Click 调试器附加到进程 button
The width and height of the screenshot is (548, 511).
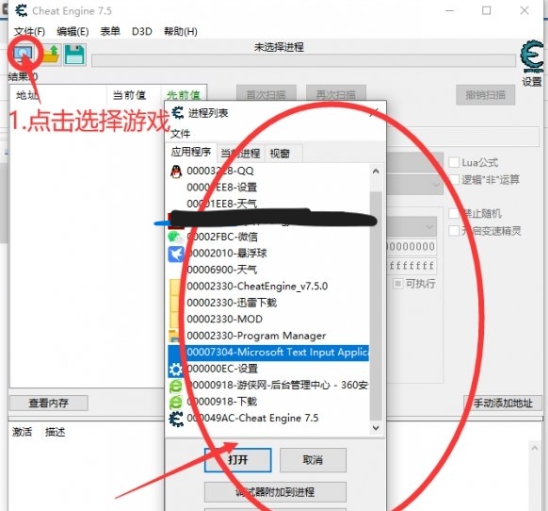[x=275, y=492]
